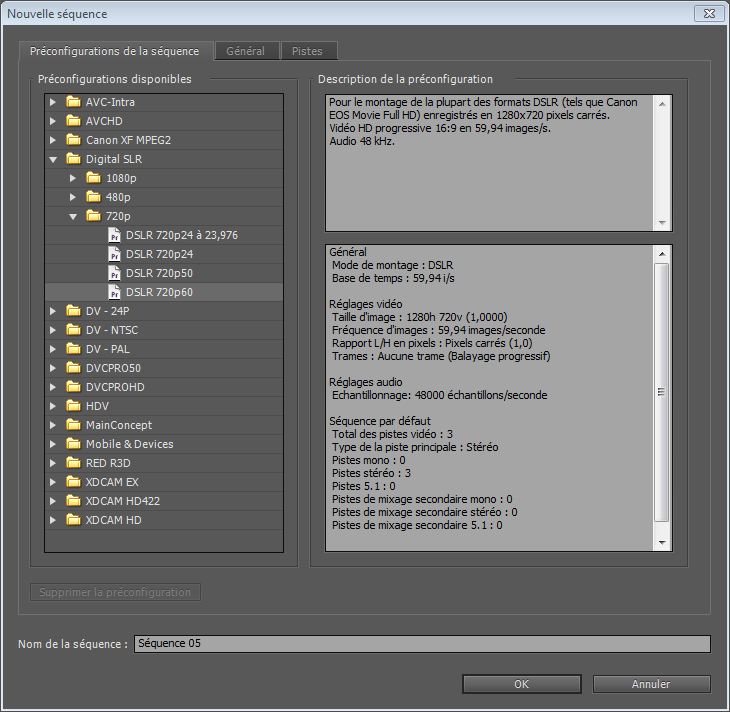Click the 720p folder icon
This screenshot has width=730, height=712.
click(93, 216)
